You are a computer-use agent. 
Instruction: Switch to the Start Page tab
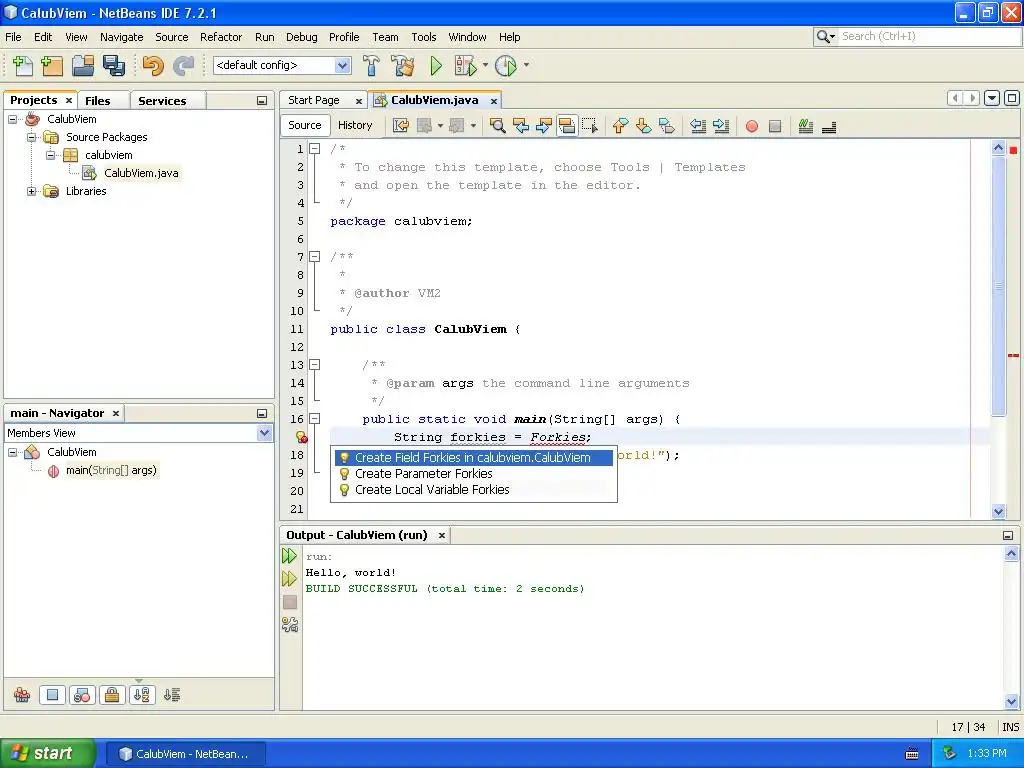click(314, 101)
